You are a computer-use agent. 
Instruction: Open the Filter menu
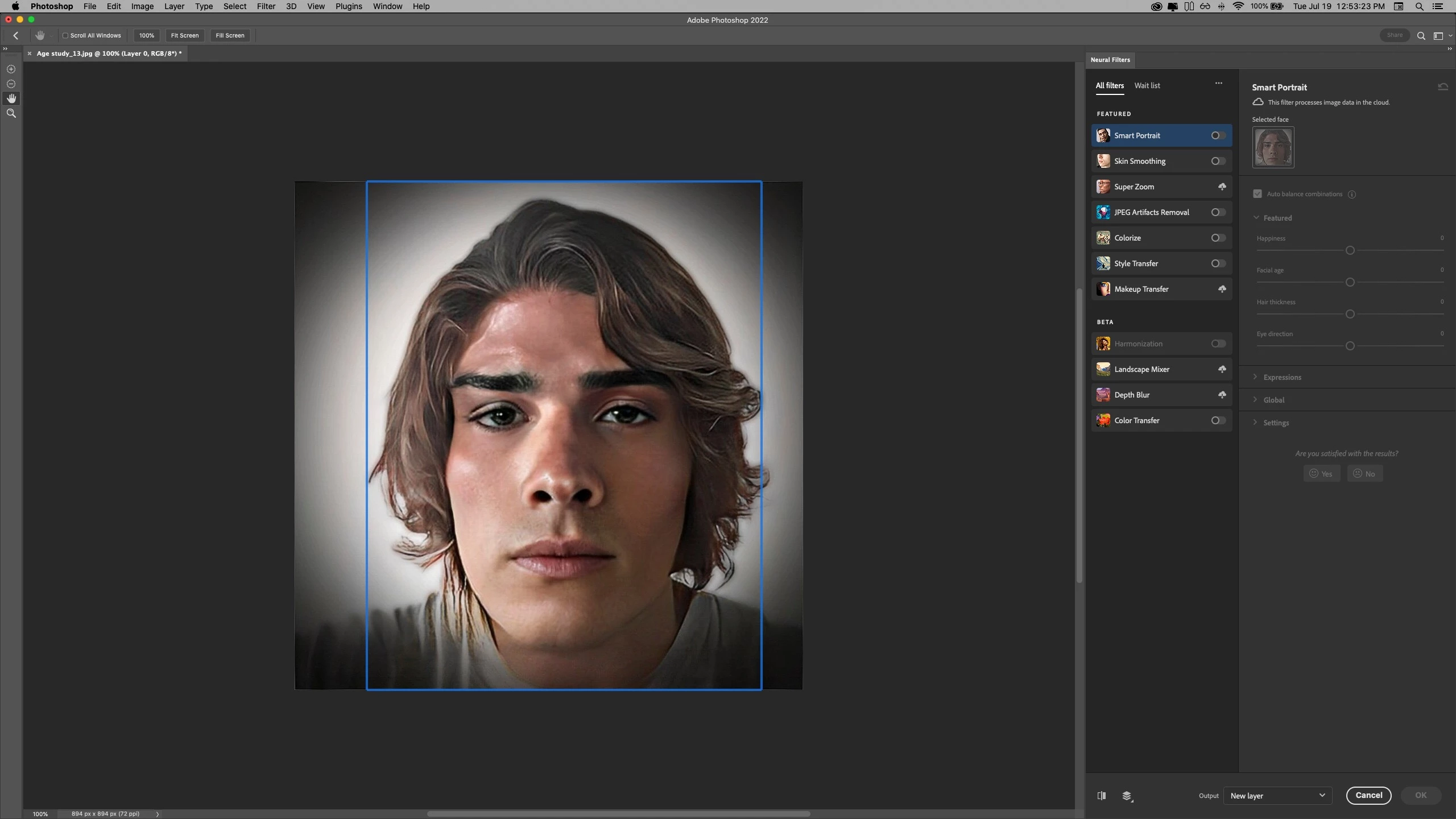coord(266,6)
